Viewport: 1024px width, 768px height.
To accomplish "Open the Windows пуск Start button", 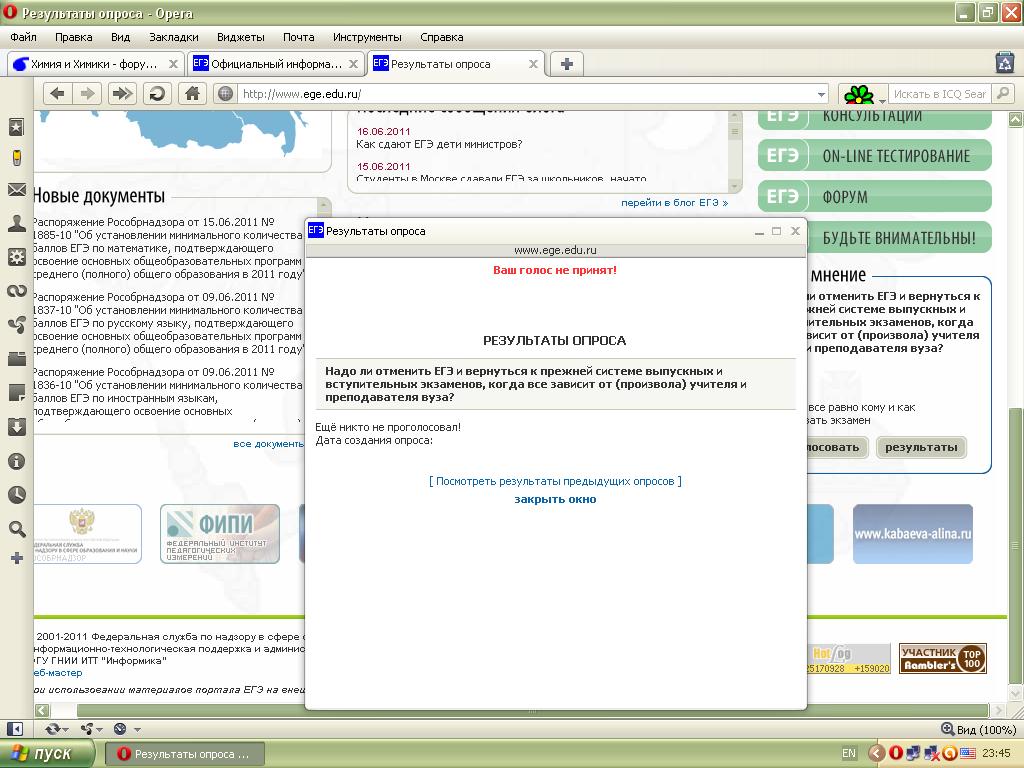I will click(48, 753).
